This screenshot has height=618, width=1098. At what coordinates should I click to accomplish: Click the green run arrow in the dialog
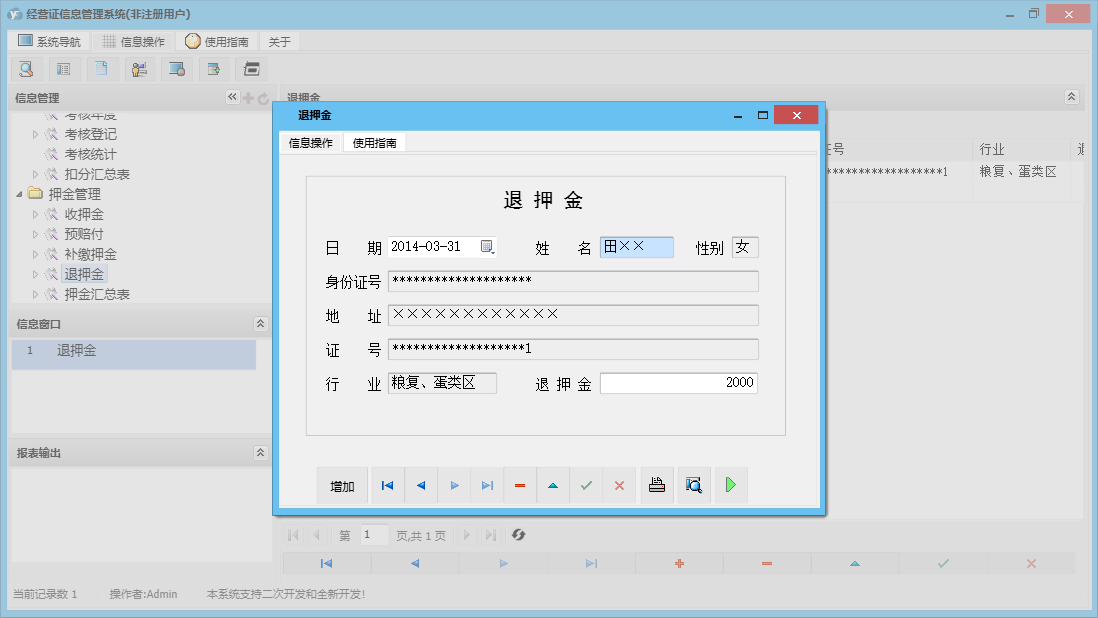coord(731,485)
